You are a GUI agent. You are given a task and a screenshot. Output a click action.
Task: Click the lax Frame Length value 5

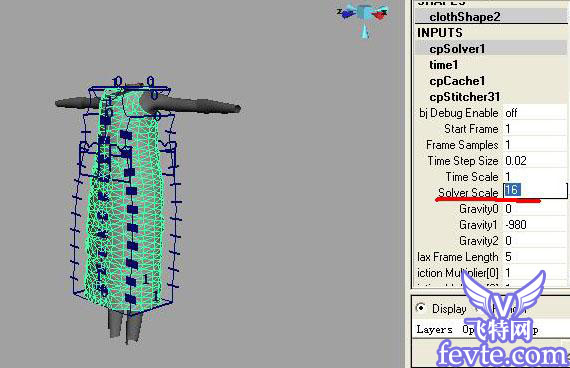pyautogui.click(x=534, y=257)
